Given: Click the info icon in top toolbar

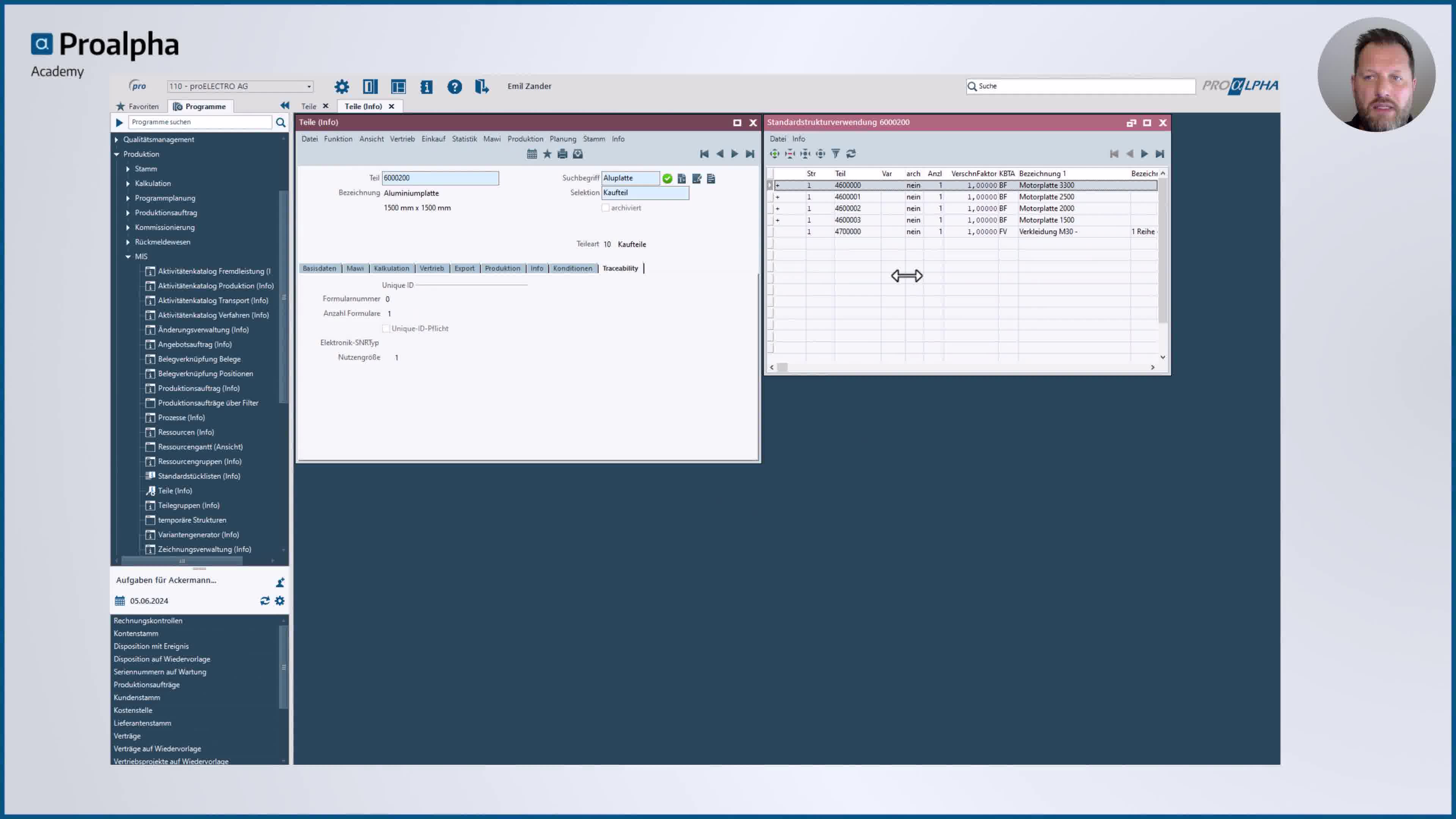Looking at the screenshot, I should click(x=426, y=86).
